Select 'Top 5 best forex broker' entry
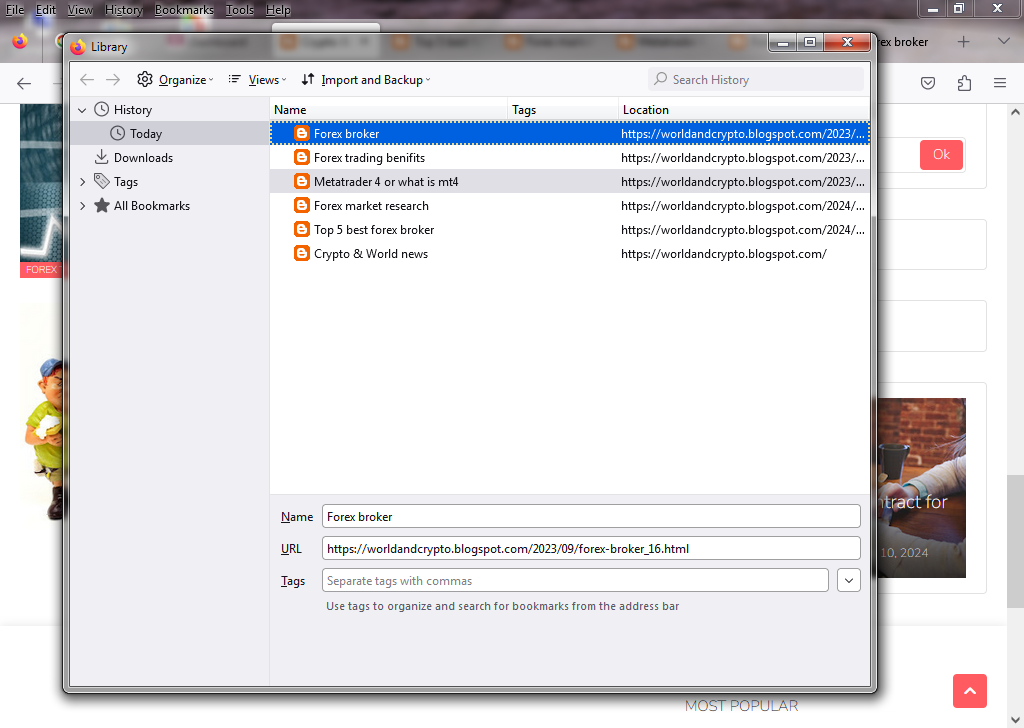The height and width of the screenshot is (728, 1024). coord(569,230)
